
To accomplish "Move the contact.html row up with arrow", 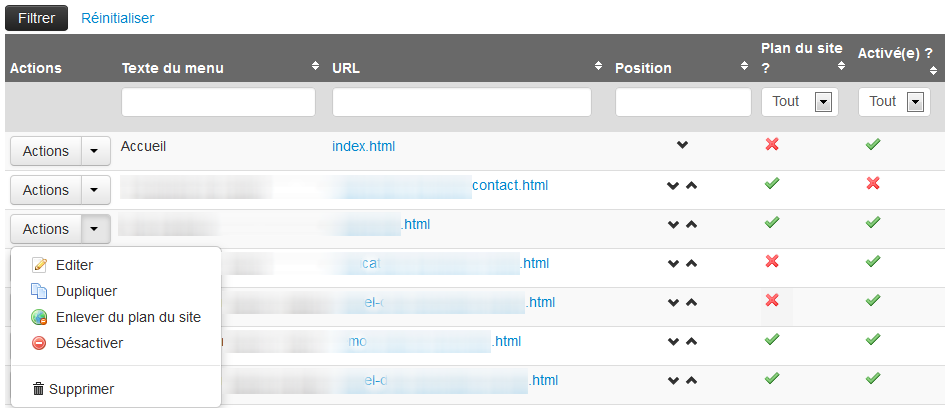I will pos(691,185).
